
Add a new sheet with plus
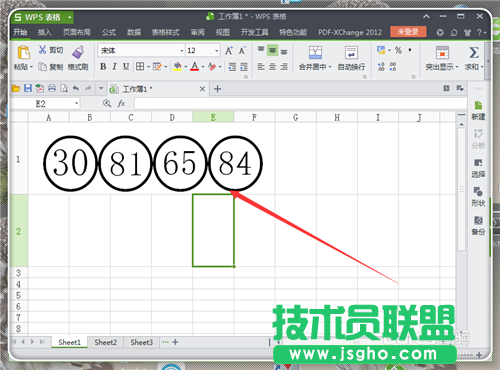click(x=175, y=342)
